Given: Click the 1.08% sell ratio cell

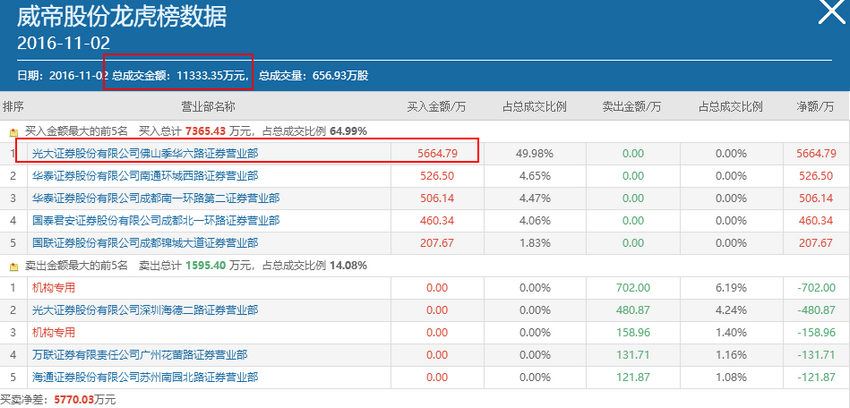Looking at the screenshot, I should pos(731,377).
